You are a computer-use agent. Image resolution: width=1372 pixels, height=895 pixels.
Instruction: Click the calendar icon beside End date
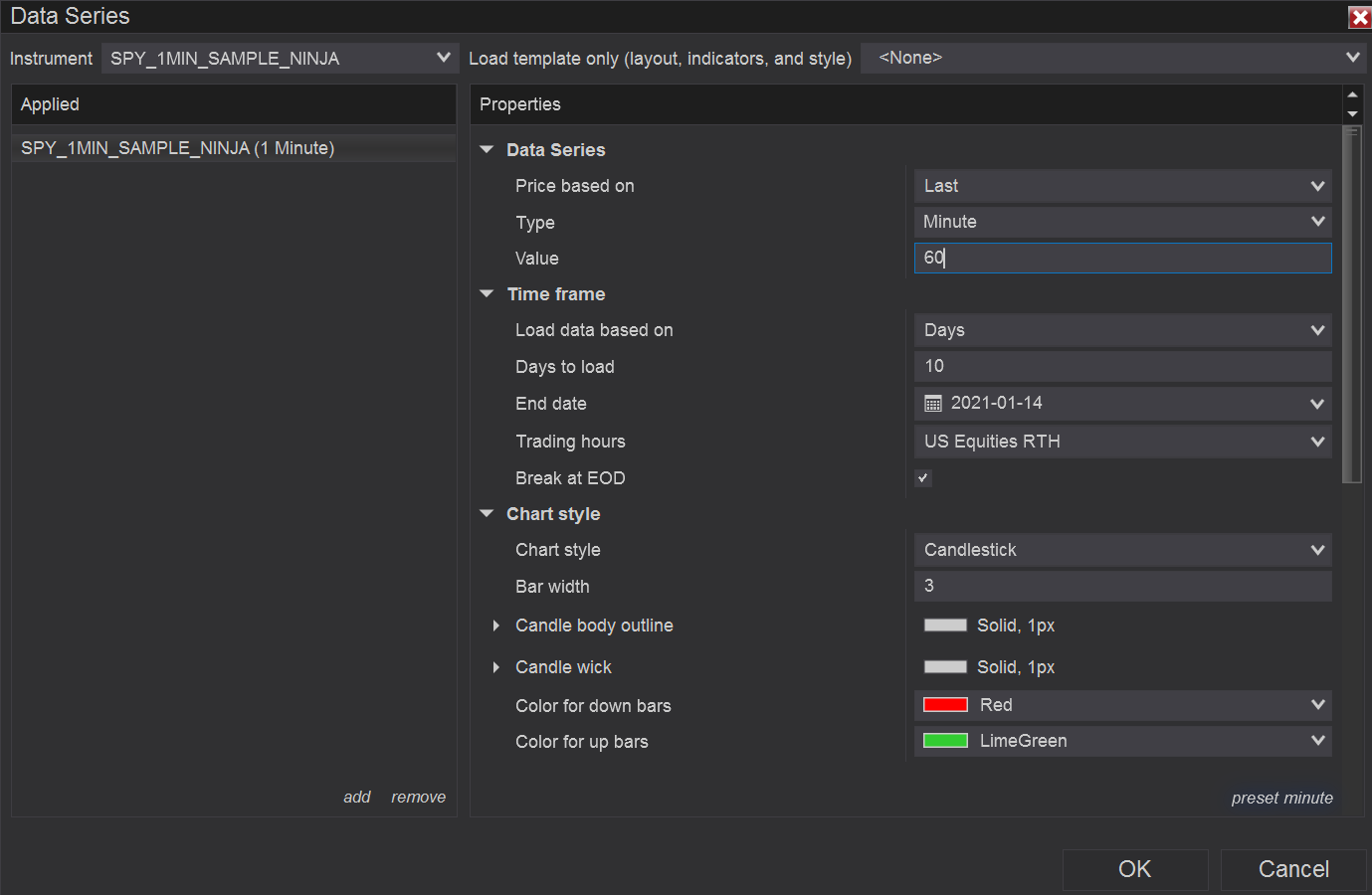pyautogui.click(x=933, y=404)
